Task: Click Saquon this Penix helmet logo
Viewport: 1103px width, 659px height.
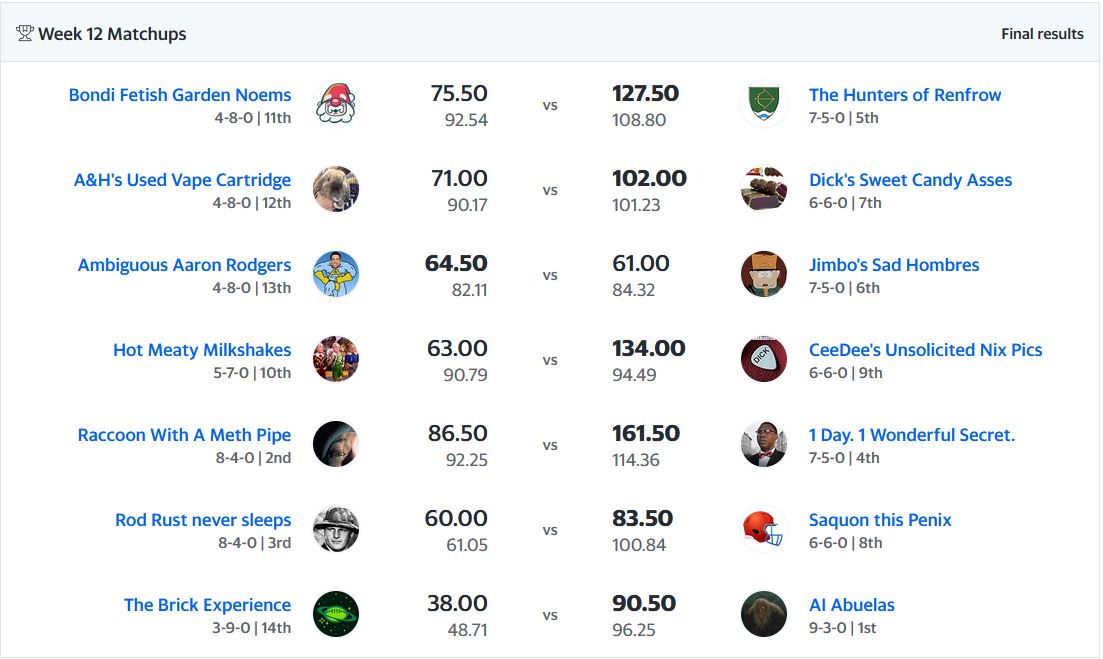Action: click(x=764, y=529)
